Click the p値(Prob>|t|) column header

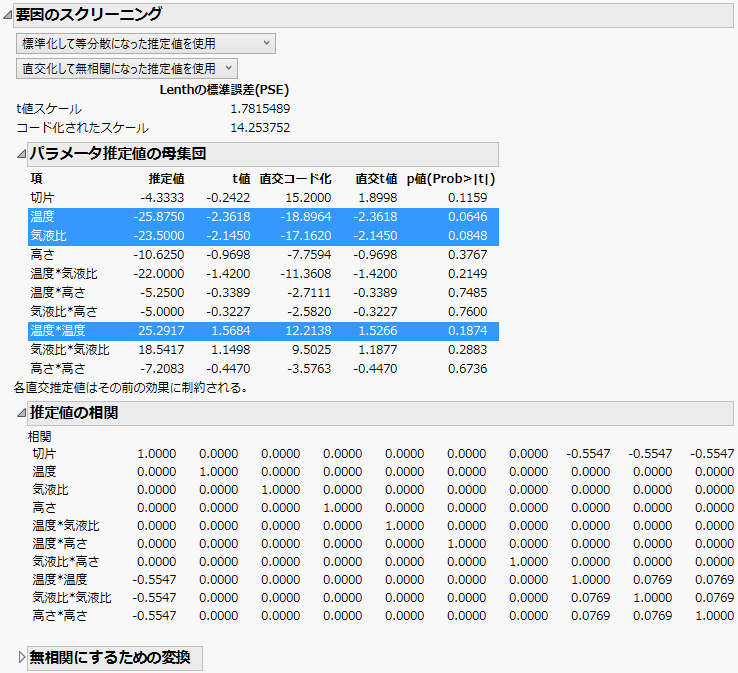click(x=451, y=179)
